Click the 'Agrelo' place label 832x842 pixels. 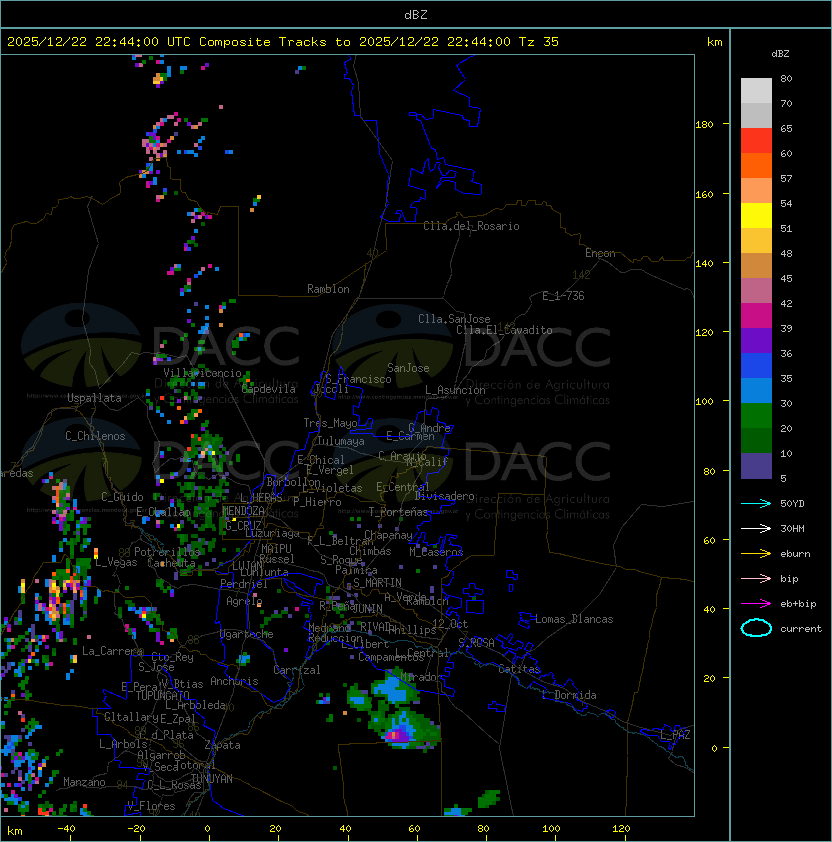(x=244, y=601)
